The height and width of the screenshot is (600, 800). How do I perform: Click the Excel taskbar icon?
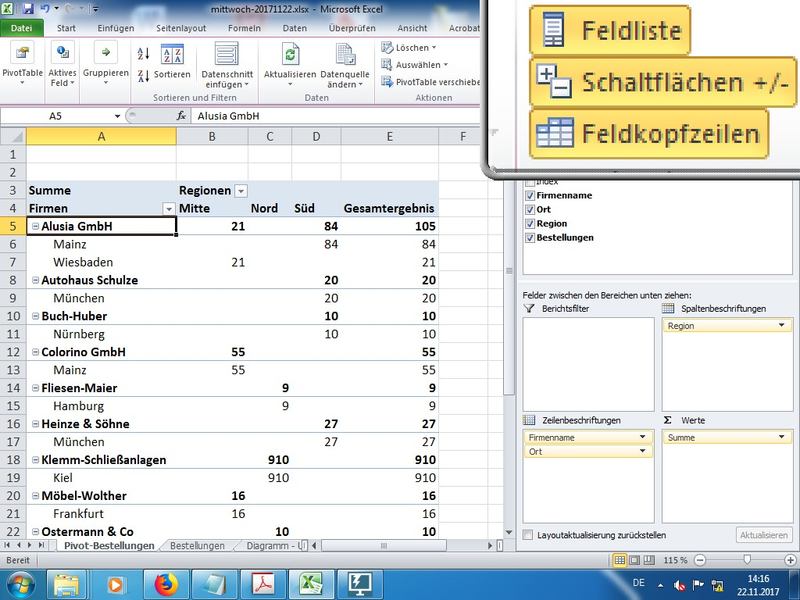pyautogui.click(x=311, y=585)
